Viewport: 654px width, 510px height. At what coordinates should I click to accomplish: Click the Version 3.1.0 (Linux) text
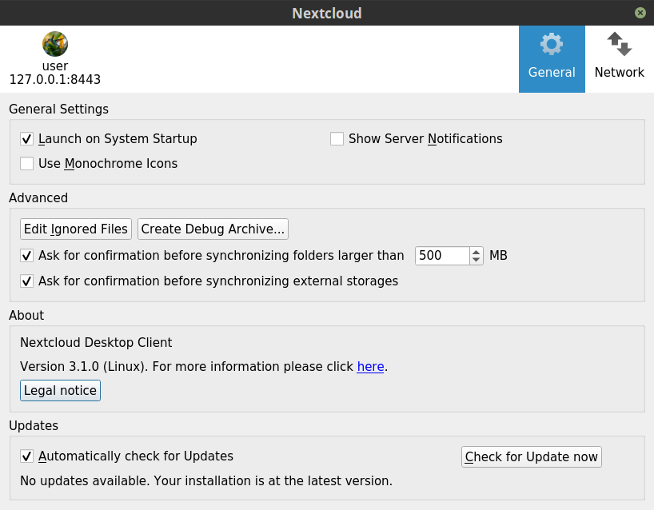[x=84, y=367]
